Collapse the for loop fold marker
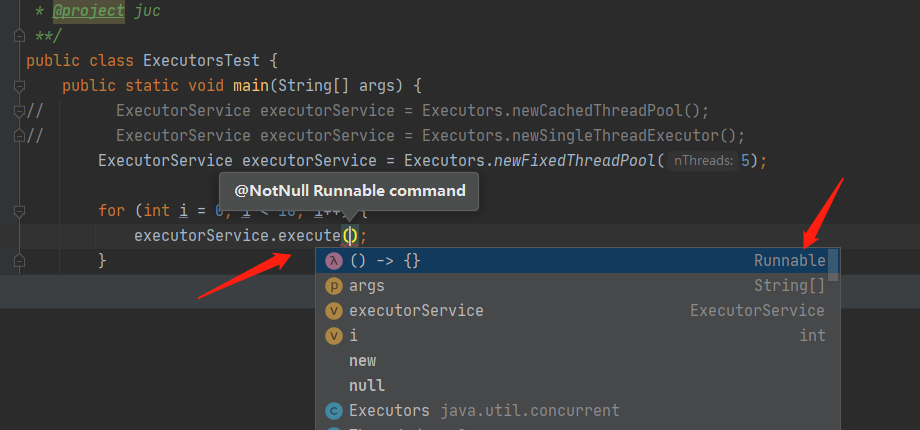Screen dimensions: 920x430 tap(19, 211)
